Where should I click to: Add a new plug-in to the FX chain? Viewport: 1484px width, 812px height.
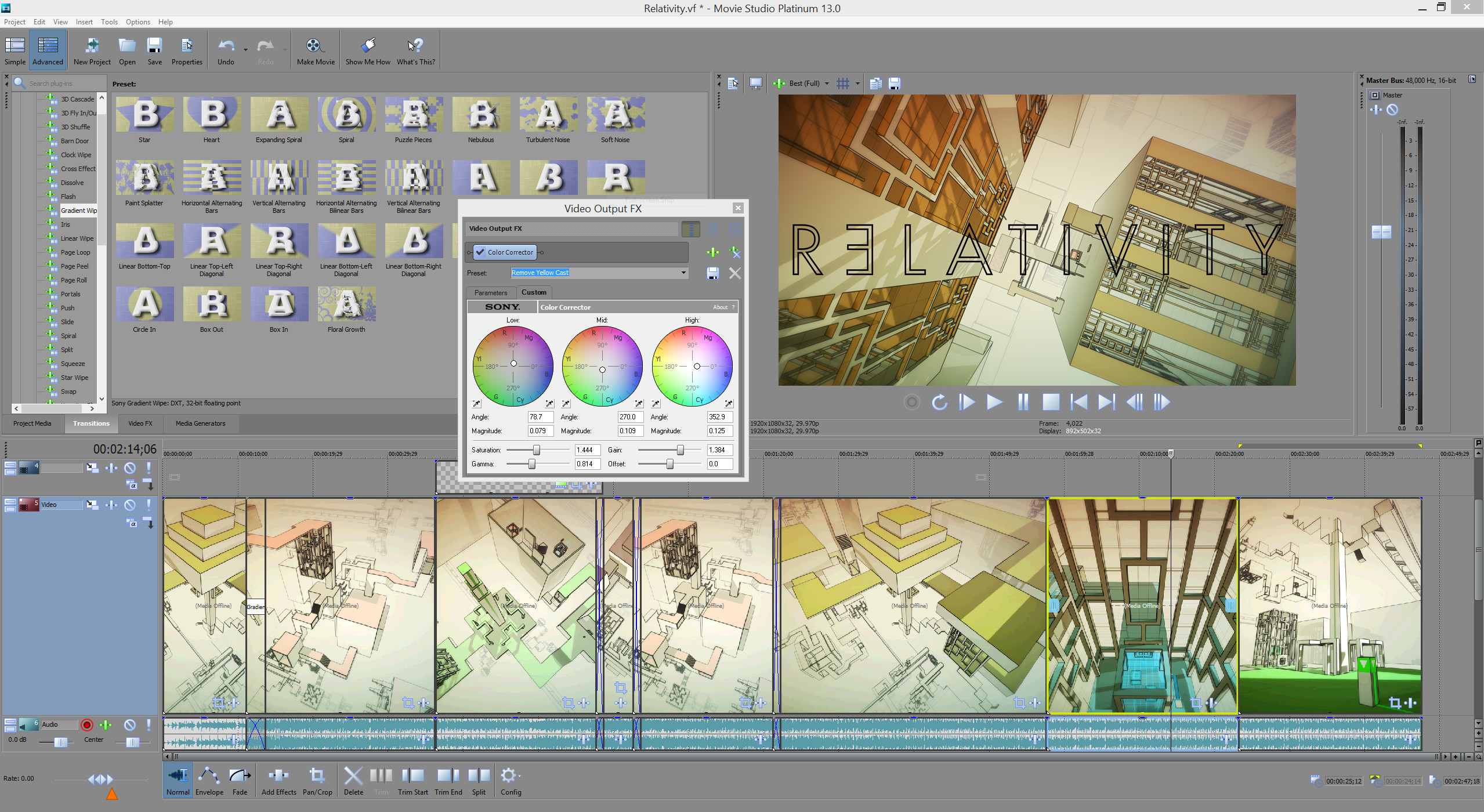(712, 252)
